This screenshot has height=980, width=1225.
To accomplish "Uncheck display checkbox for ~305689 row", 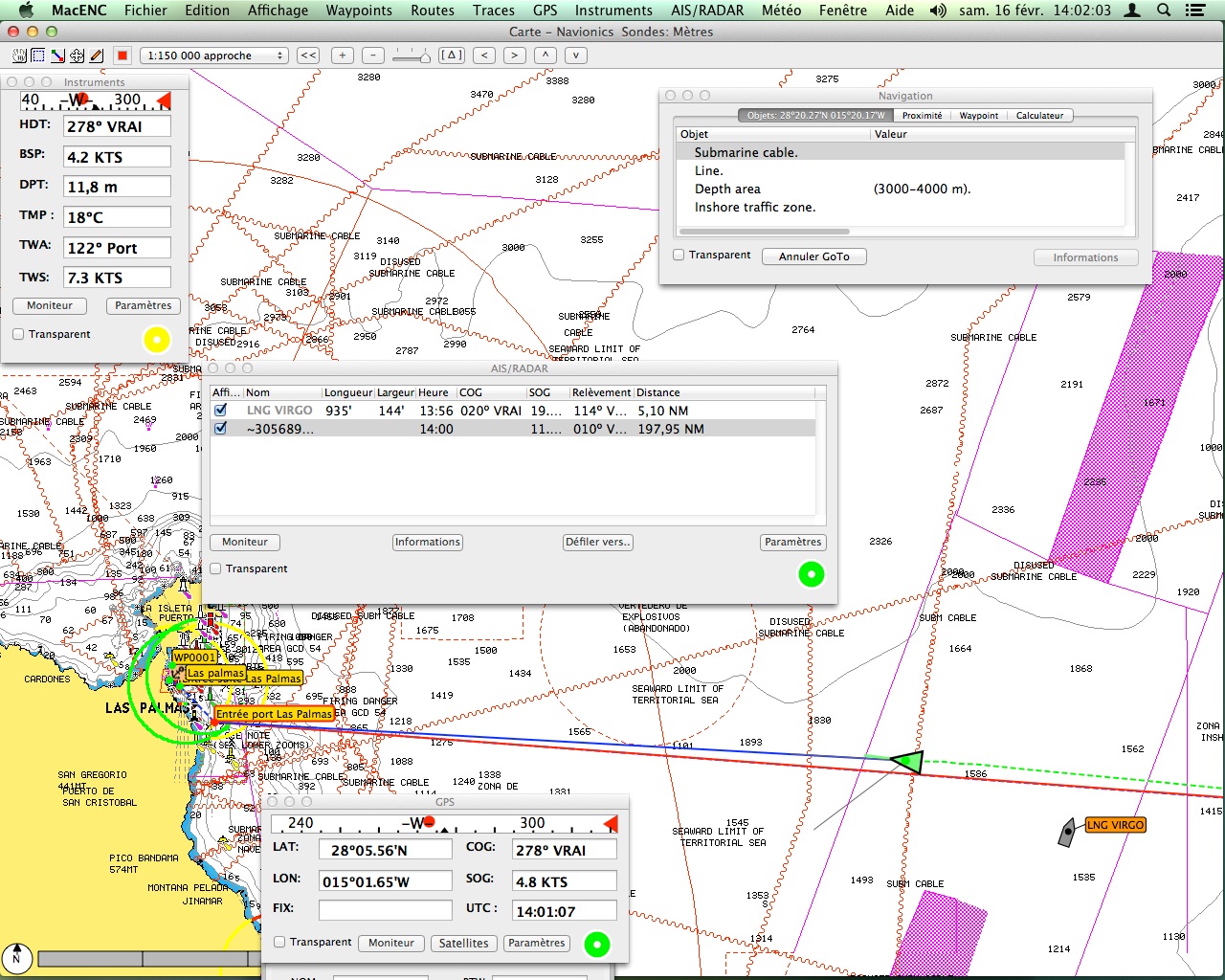I will tap(221, 428).
